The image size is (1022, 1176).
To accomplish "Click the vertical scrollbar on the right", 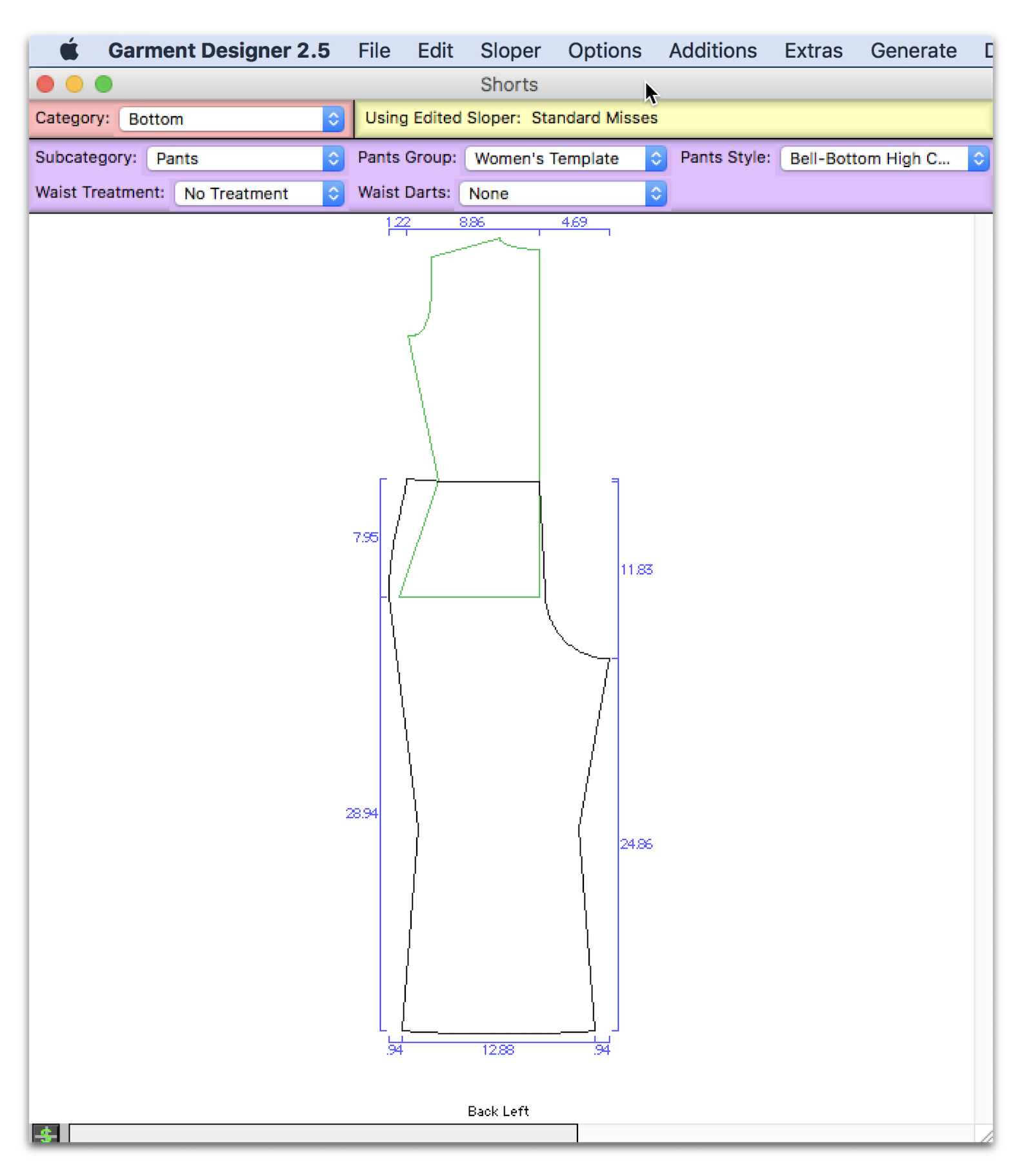I will click(983, 668).
